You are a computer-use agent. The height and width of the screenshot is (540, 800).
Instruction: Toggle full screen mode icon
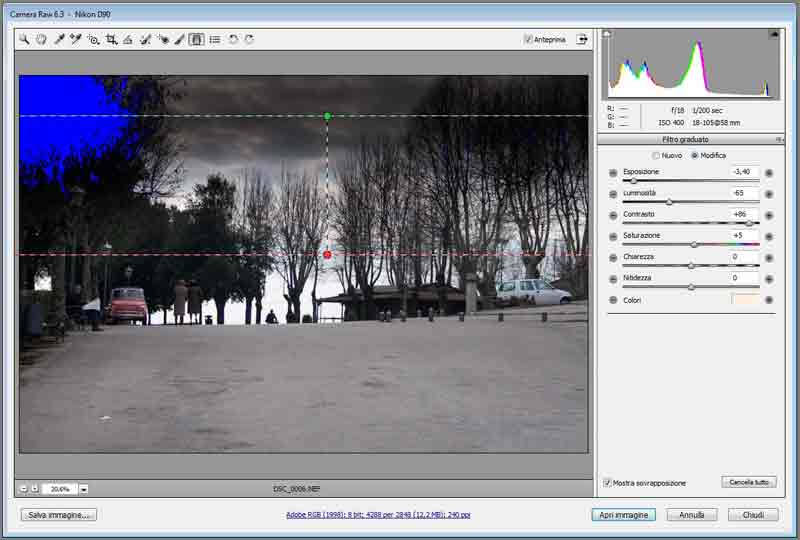pyautogui.click(x=582, y=40)
